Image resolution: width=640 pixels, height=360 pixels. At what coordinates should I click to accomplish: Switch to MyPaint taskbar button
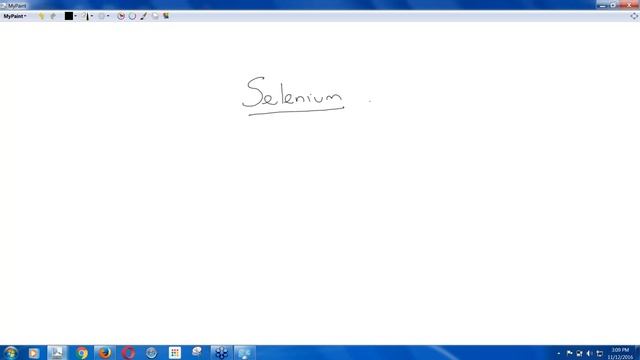point(245,353)
